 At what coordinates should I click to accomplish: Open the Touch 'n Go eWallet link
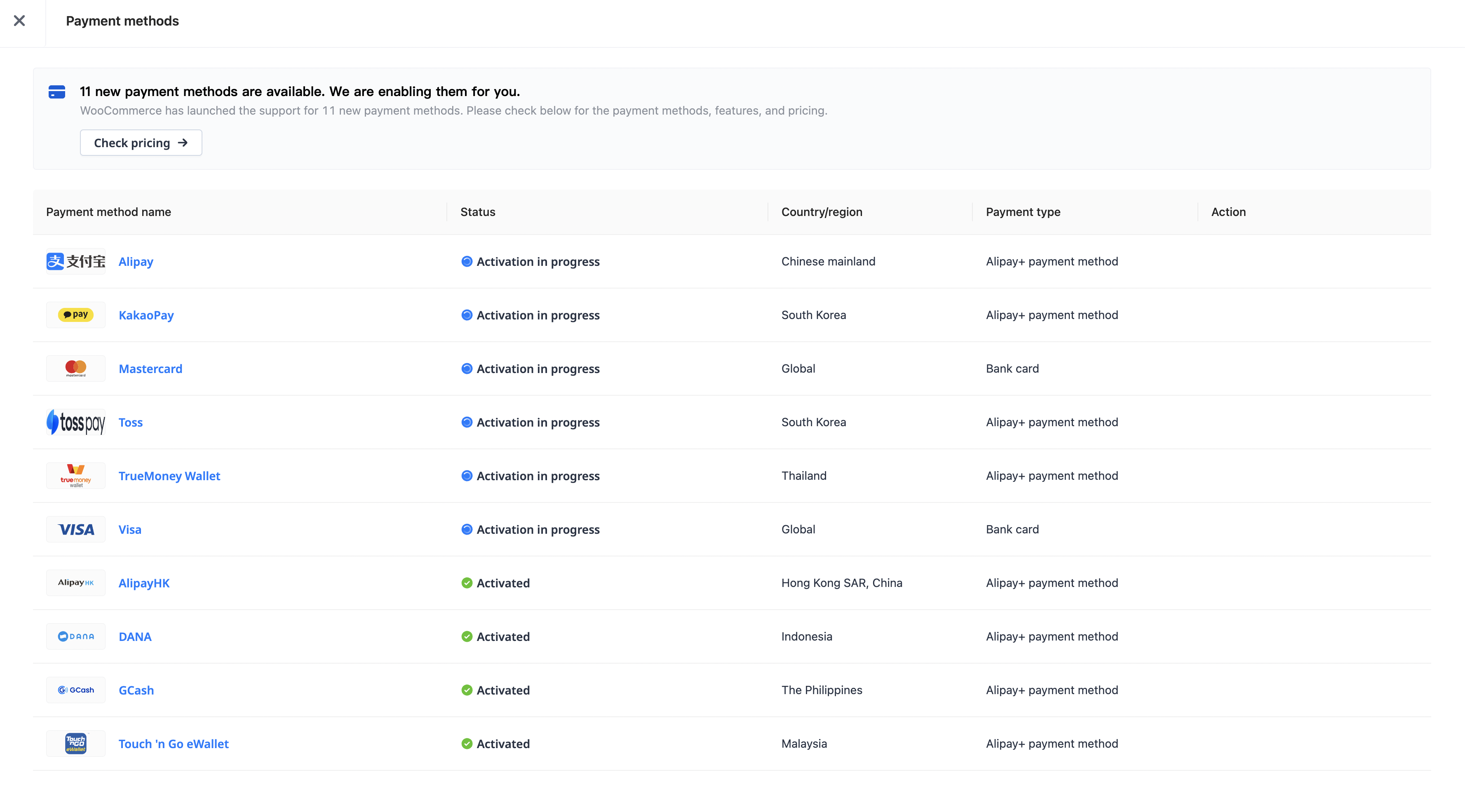tap(174, 744)
